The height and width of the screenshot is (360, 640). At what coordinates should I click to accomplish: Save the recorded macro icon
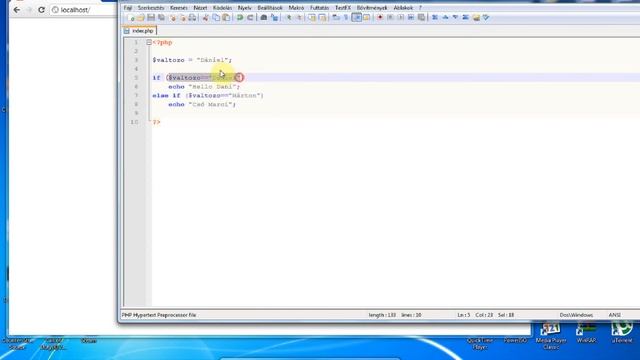(x=421, y=18)
